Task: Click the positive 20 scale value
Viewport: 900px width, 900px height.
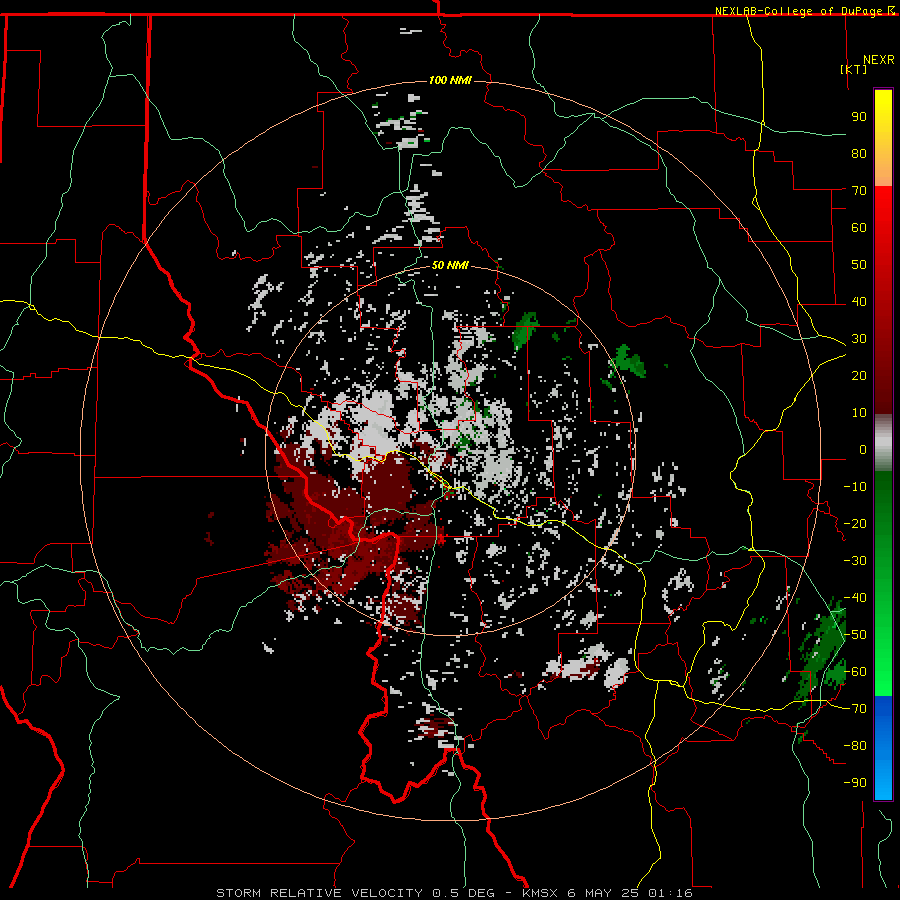Action: coord(859,376)
